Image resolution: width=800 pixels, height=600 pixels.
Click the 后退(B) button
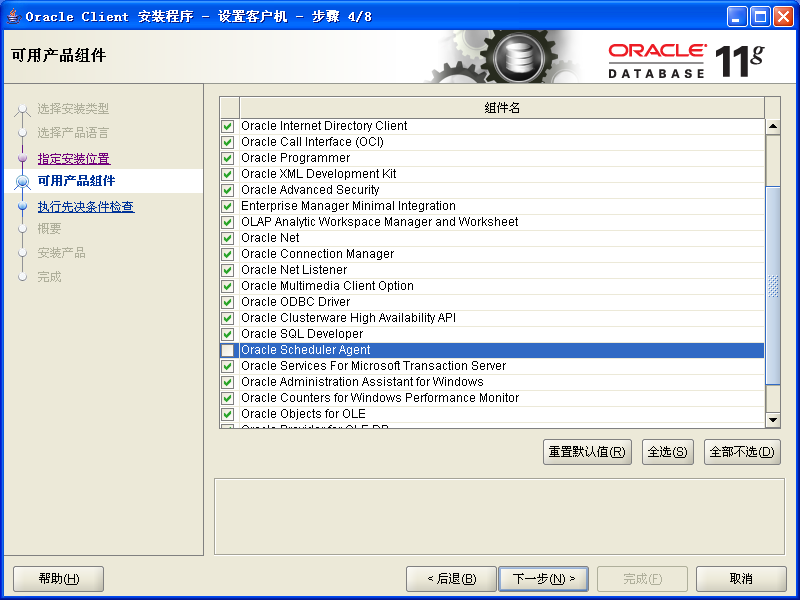(451, 579)
